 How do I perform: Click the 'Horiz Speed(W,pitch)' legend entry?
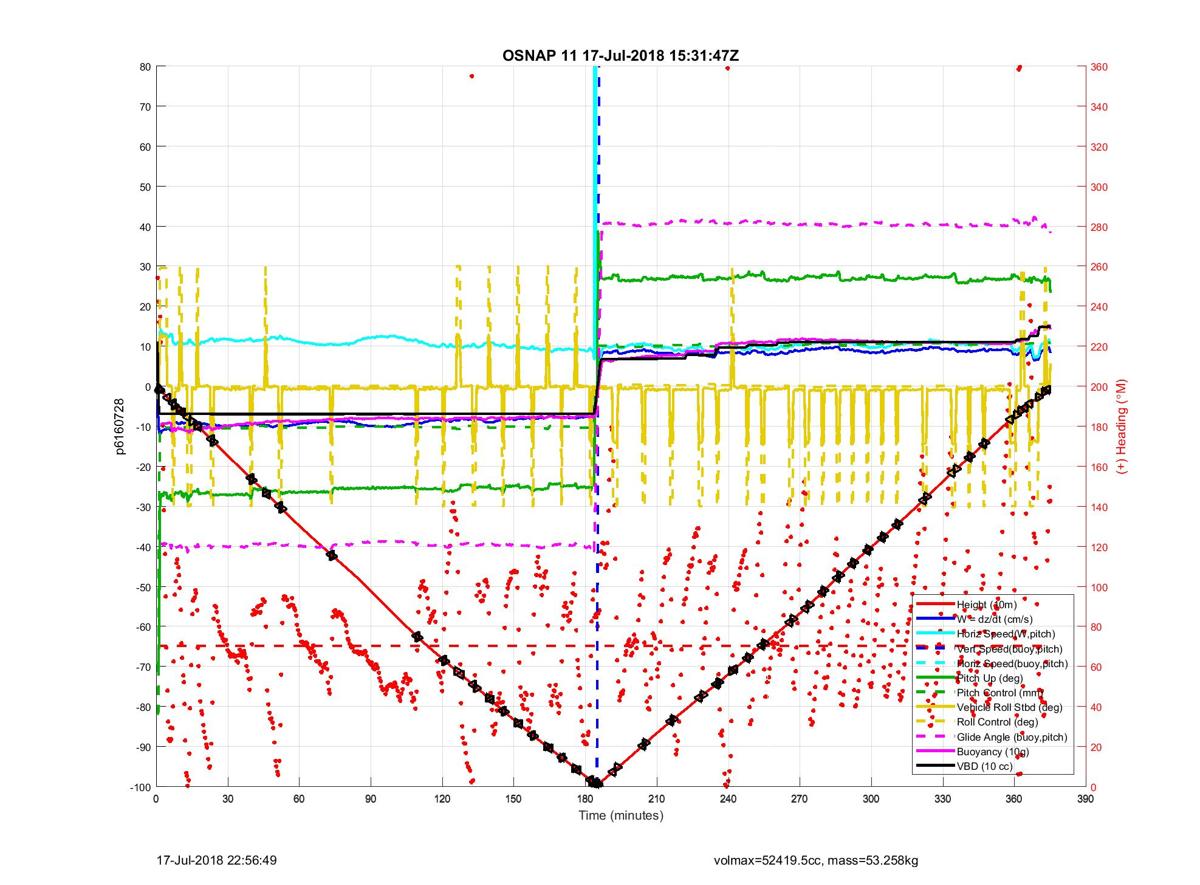tap(1006, 634)
